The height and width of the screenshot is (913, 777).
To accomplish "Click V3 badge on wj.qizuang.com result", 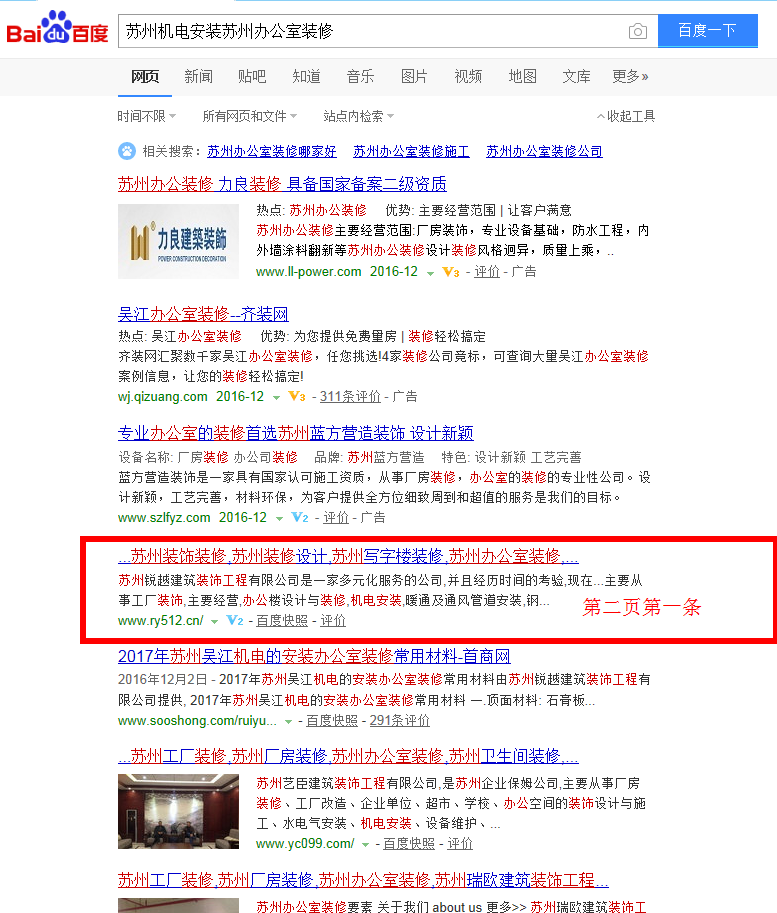I will [297, 397].
